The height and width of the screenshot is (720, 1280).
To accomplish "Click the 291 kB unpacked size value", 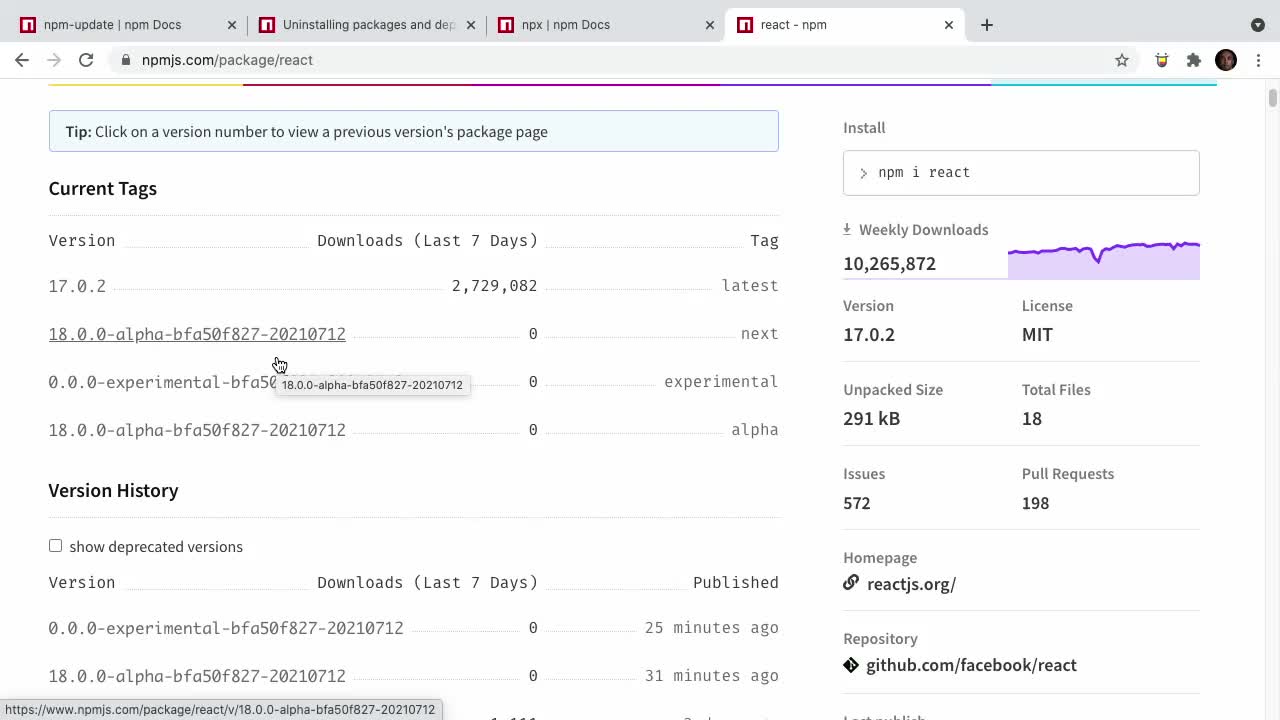I will tap(871, 419).
